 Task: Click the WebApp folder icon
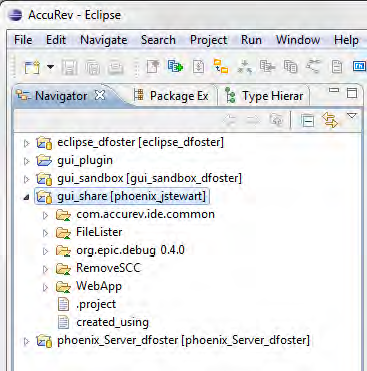coord(63,287)
